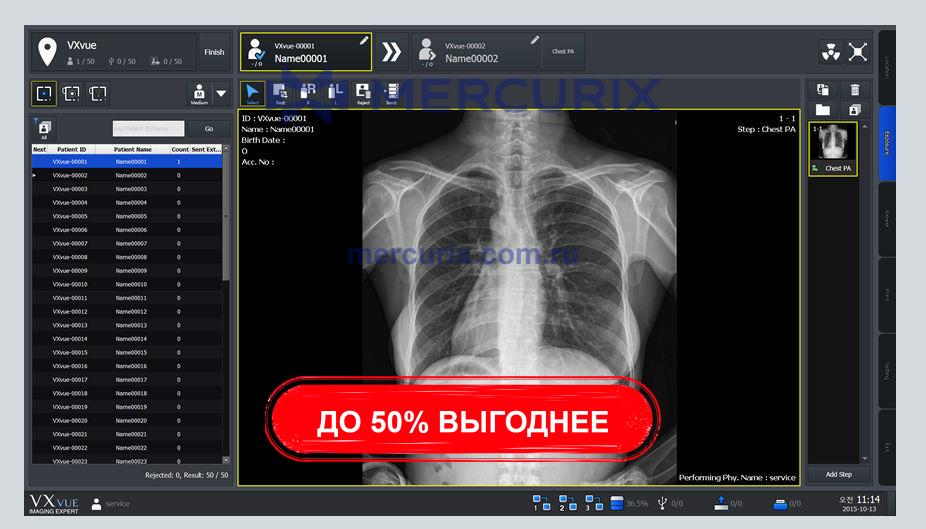The width and height of the screenshot is (926, 529).
Task: Click the pencil edit icon on Name00002 card
Action: click(534, 40)
